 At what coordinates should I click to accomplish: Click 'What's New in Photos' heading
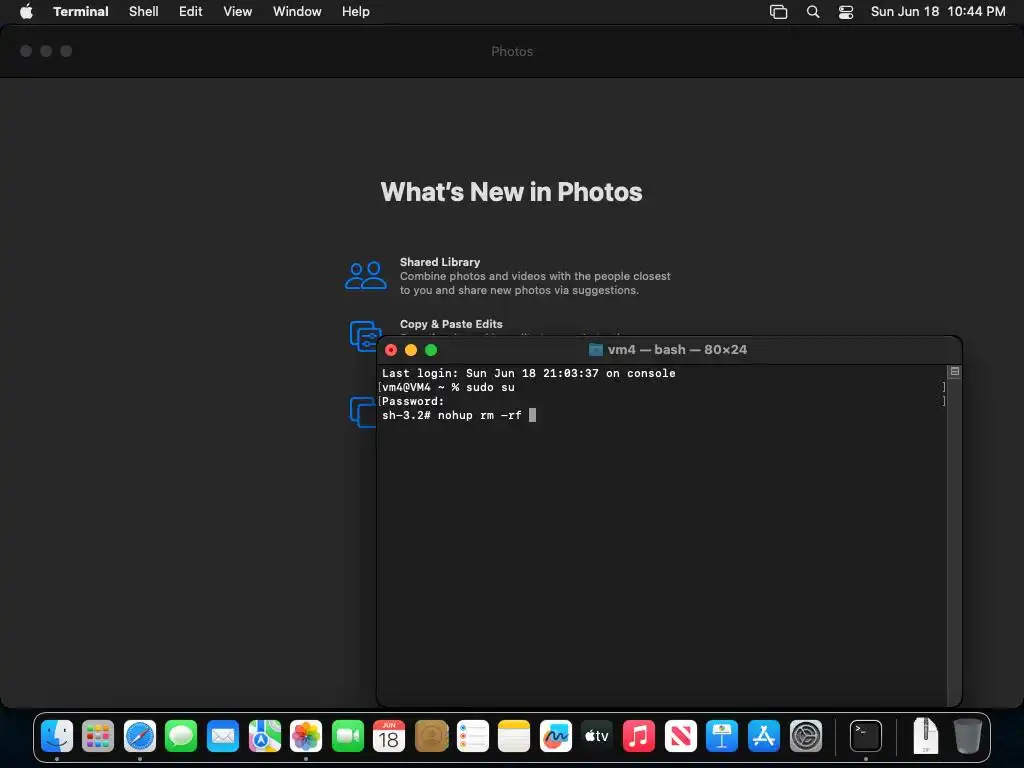(x=511, y=192)
